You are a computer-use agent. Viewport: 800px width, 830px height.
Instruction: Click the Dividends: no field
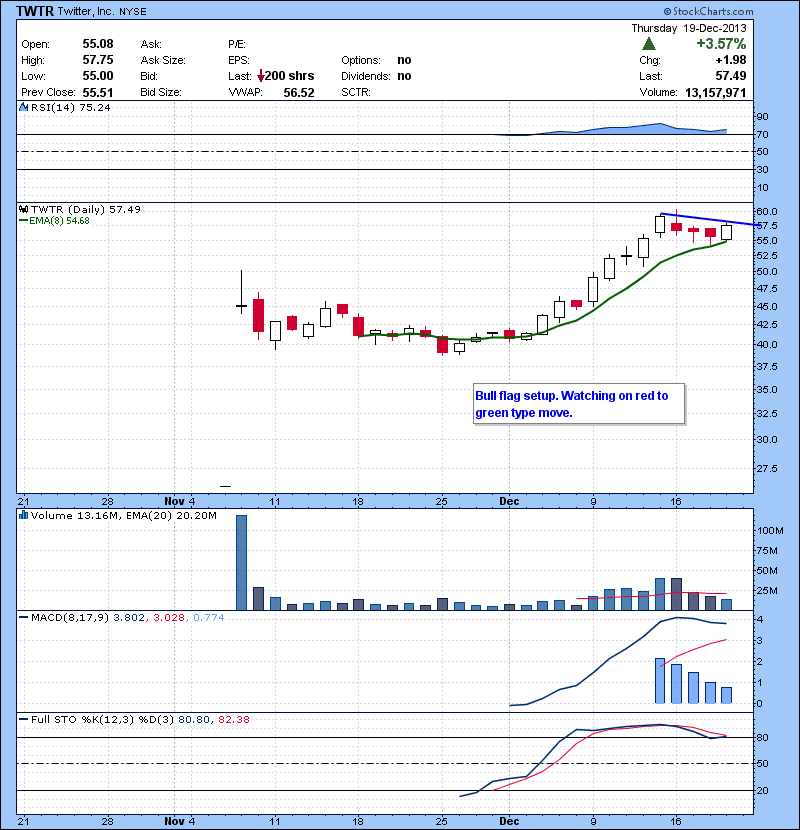(376, 76)
